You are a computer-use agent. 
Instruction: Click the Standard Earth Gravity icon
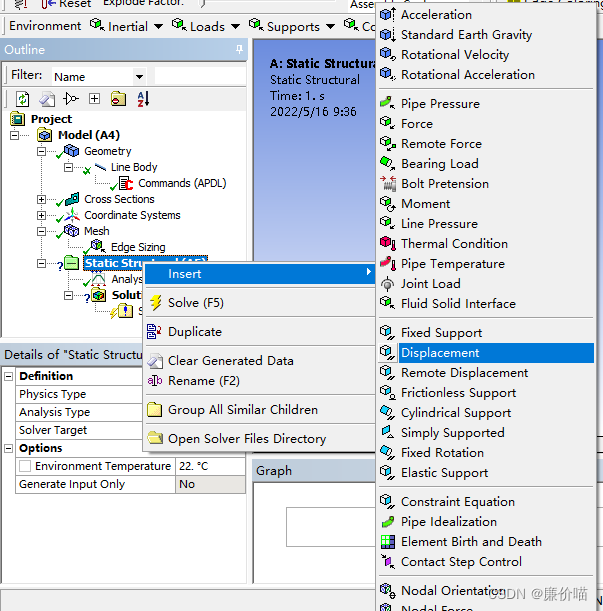(387, 35)
